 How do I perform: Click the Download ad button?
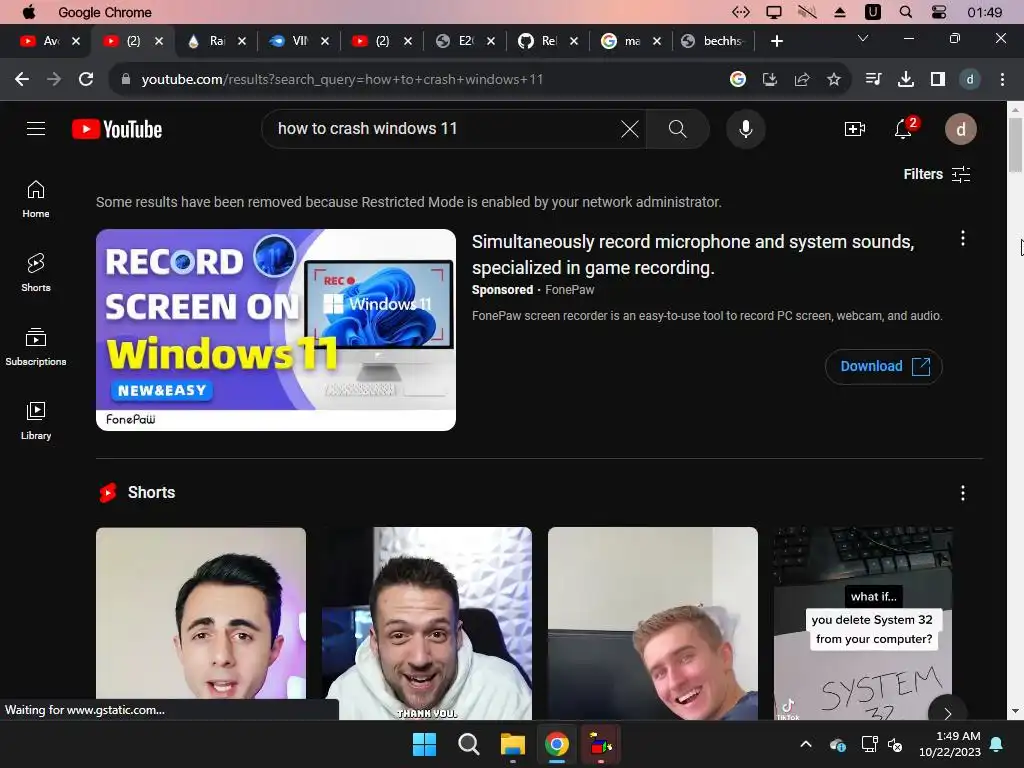(884, 366)
